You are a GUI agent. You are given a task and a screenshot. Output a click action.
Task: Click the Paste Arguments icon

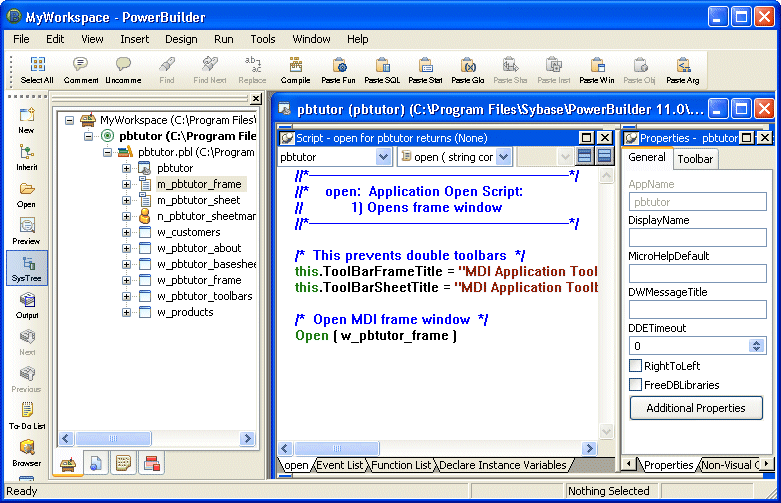point(683,70)
